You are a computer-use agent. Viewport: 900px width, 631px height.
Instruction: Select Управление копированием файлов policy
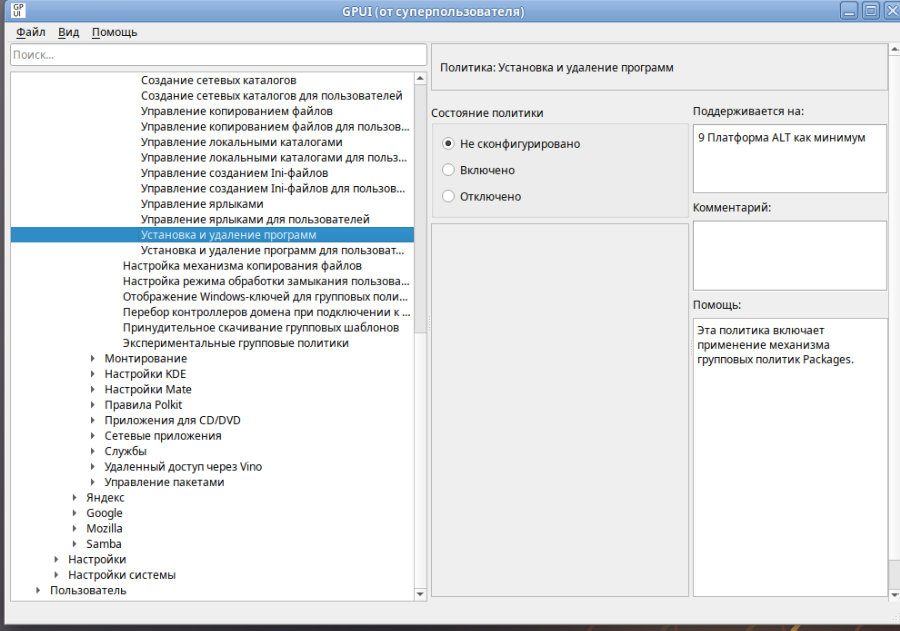(236, 111)
